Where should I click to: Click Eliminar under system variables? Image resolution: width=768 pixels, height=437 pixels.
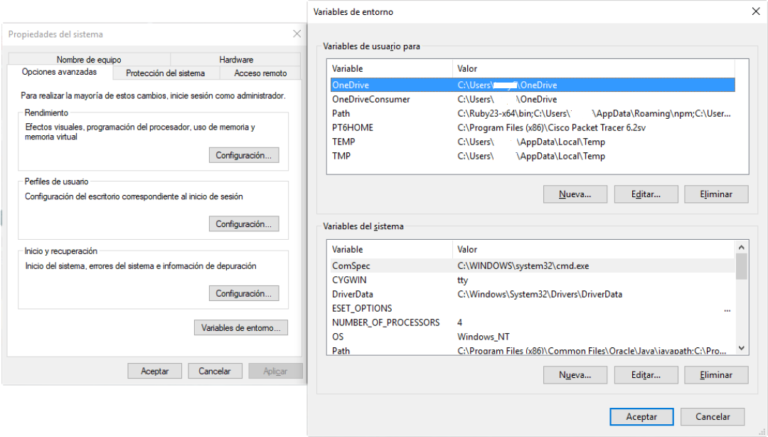(x=716, y=375)
